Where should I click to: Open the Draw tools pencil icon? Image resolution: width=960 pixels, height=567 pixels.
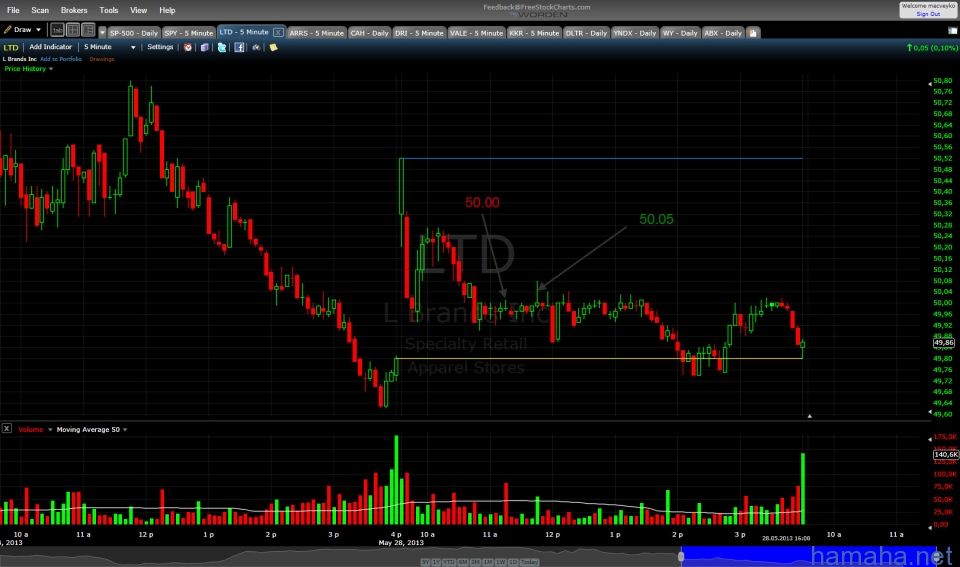click(8, 29)
